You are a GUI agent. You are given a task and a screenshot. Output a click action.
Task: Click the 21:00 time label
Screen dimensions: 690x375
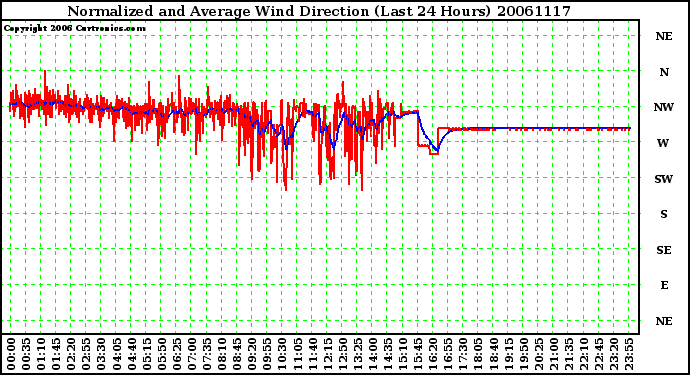point(554,354)
